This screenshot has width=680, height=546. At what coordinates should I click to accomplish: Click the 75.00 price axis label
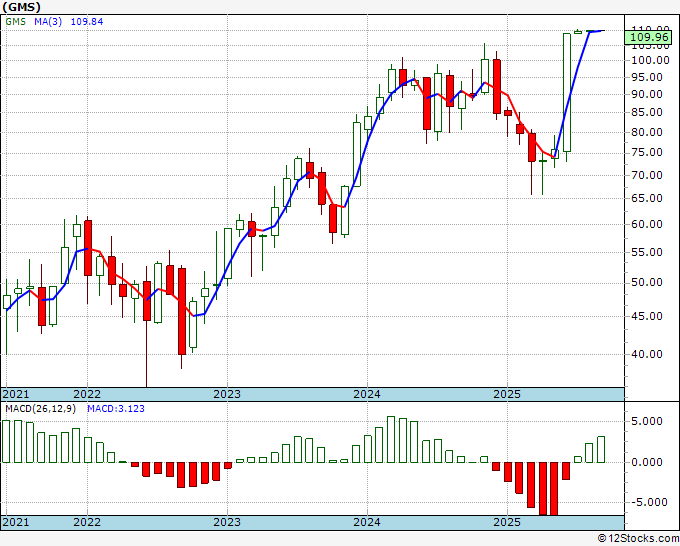click(647, 153)
